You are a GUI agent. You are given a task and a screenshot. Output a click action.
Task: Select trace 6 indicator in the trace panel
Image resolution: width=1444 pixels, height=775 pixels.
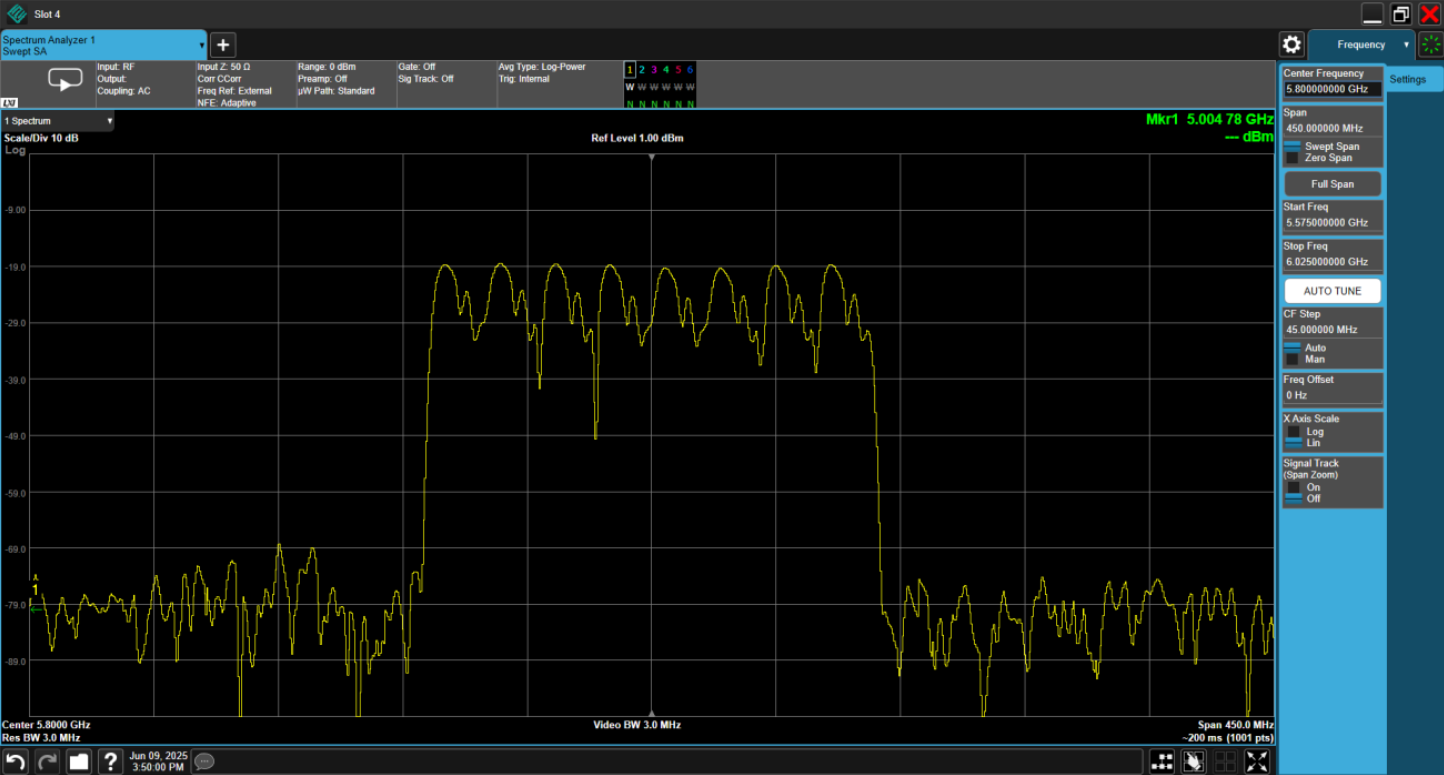tap(690, 69)
